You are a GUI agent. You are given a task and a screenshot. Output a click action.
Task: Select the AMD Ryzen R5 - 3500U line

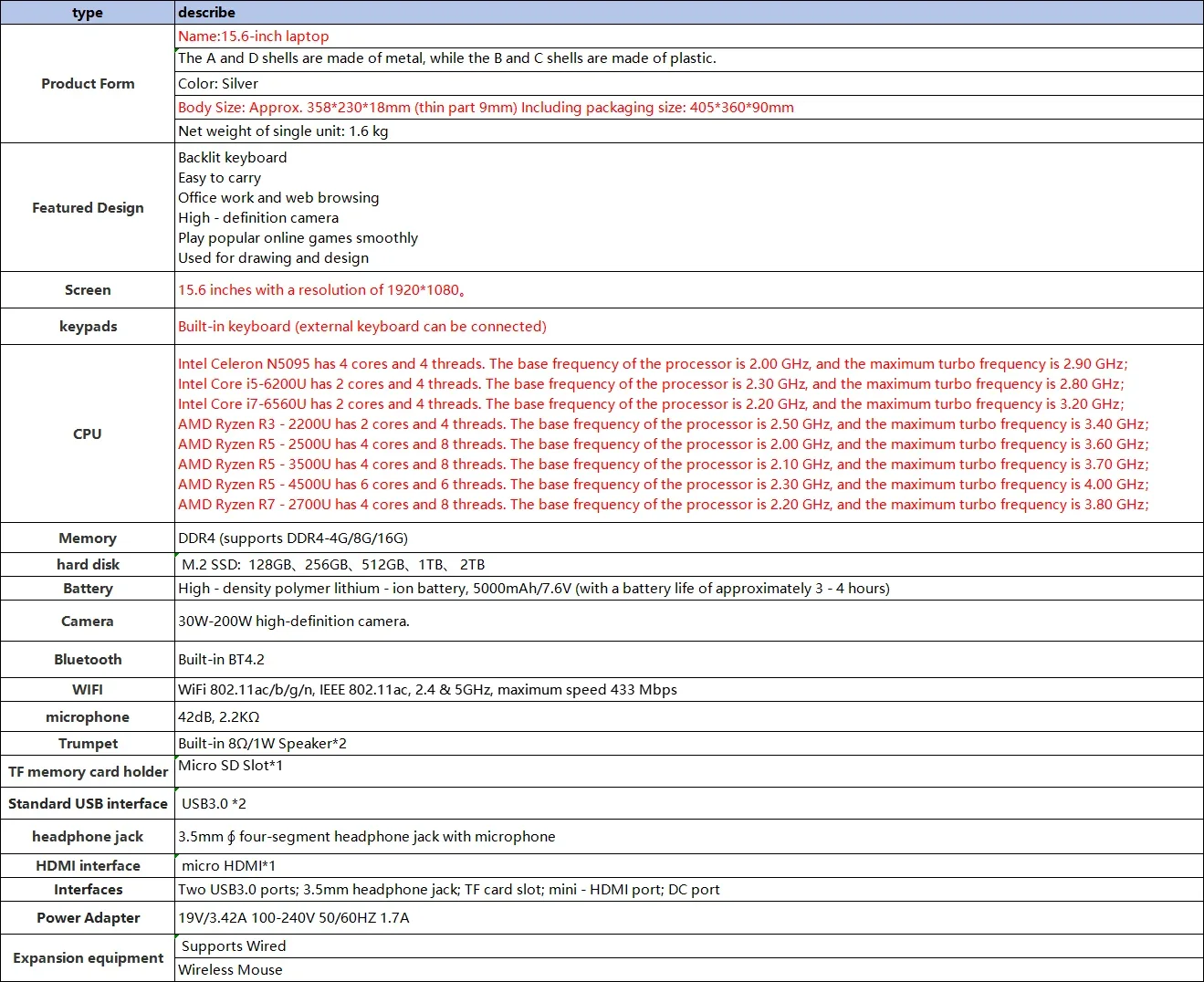(x=664, y=464)
